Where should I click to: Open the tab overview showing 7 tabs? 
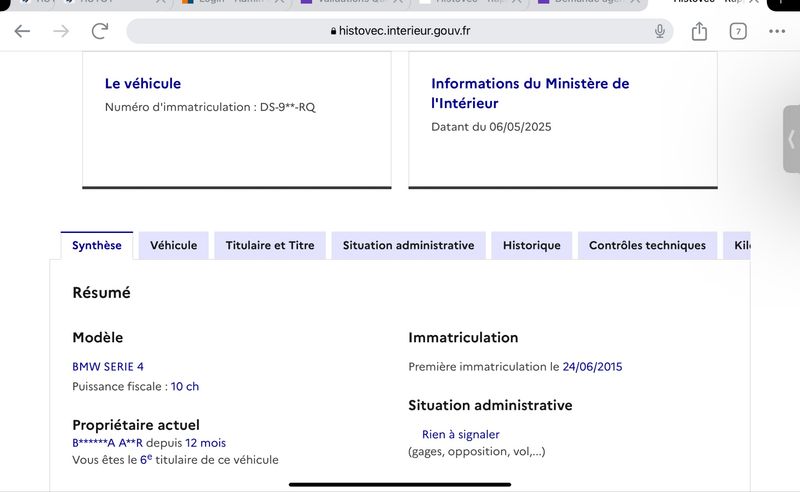[x=738, y=31]
